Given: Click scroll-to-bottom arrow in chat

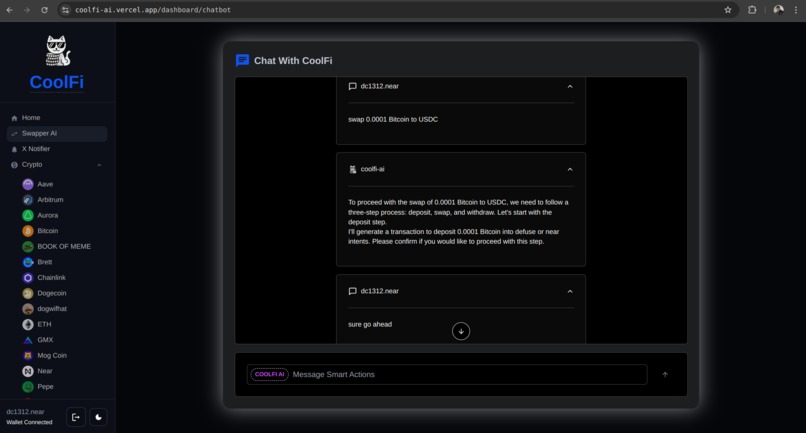Looking at the screenshot, I should 461,331.
